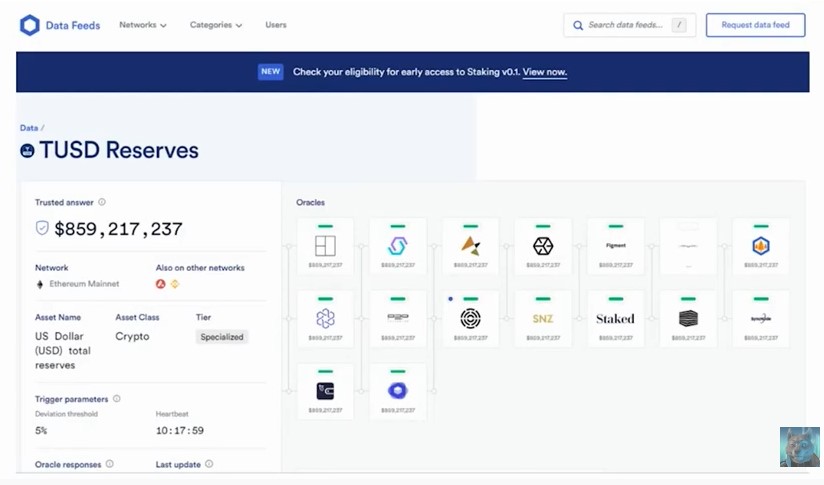The height and width of the screenshot is (485, 824).
Task: Open the black hexagon cube oracle card
Action: [543, 246]
